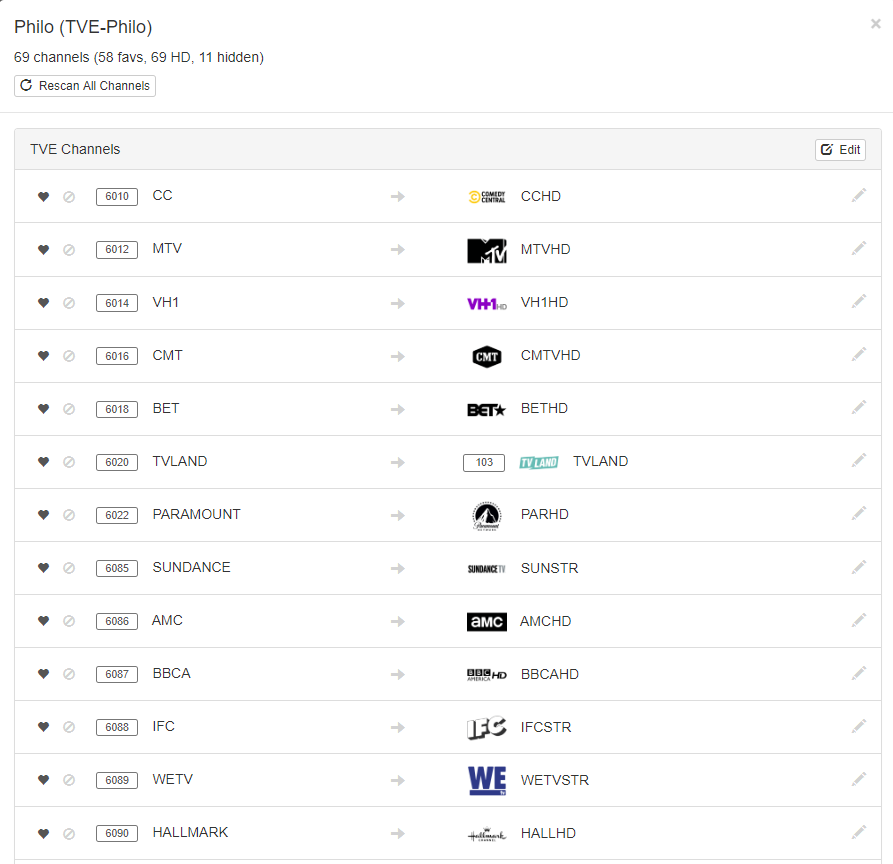This screenshot has height=864, width=893.
Task: Toggle favorite heart for VH1 channel
Action: coord(43,302)
